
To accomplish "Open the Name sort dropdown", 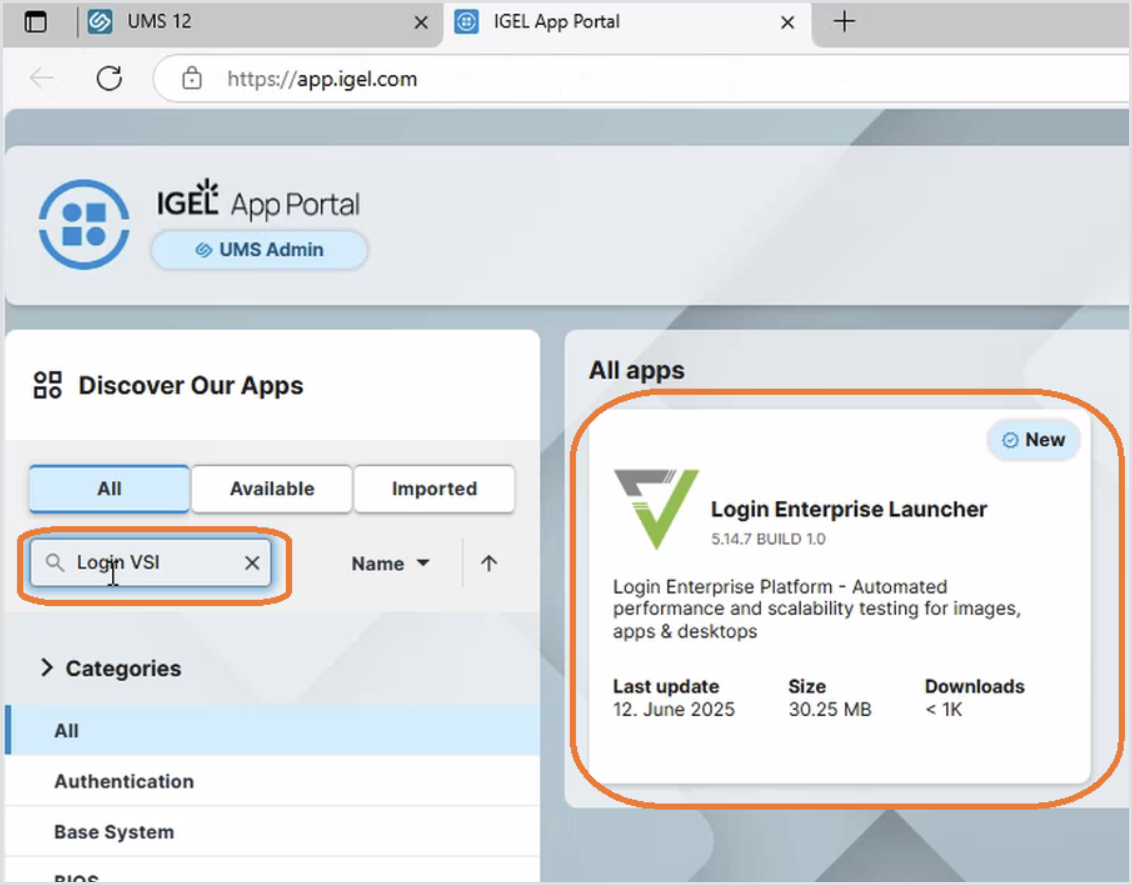I will pos(390,564).
